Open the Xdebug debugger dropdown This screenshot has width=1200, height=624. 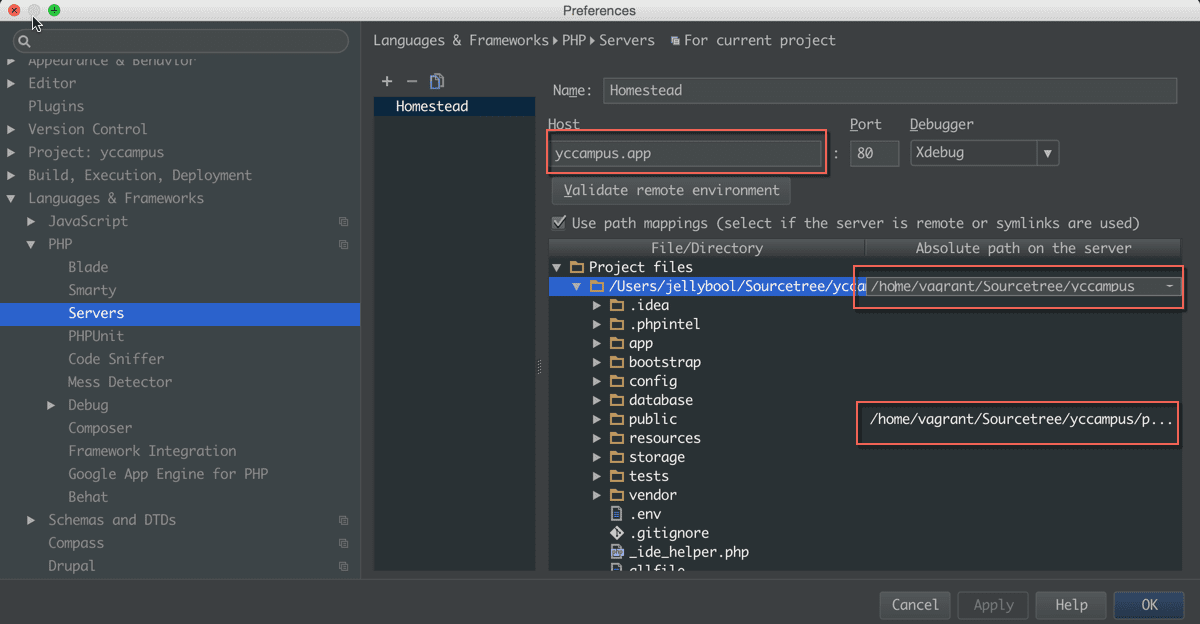[1048, 153]
